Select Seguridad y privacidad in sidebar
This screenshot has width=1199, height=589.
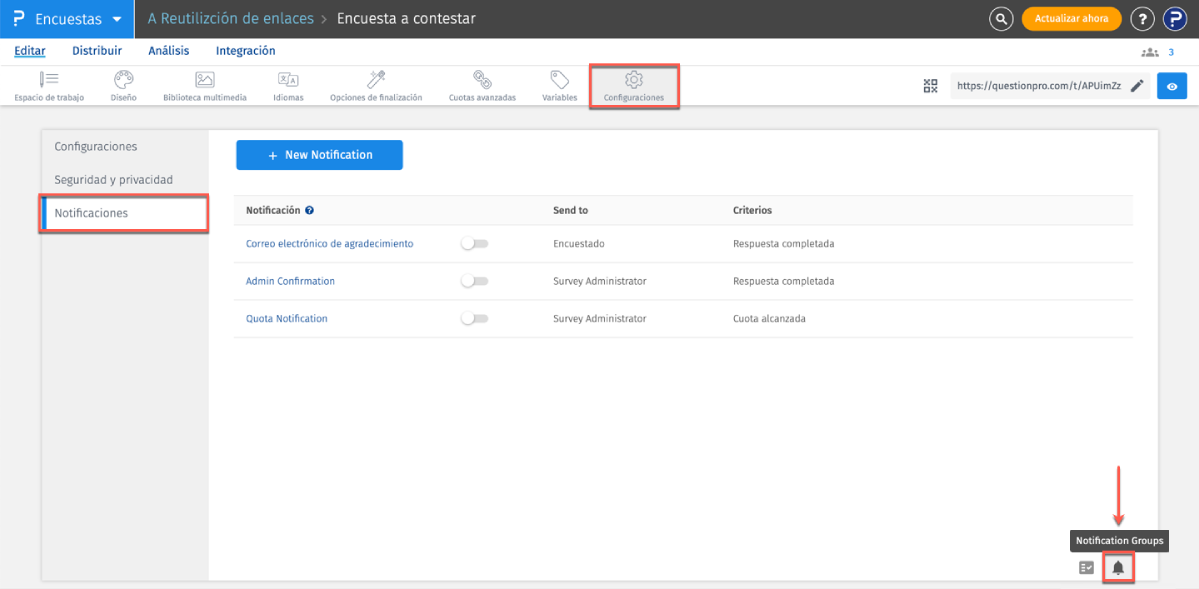pos(114,180)
